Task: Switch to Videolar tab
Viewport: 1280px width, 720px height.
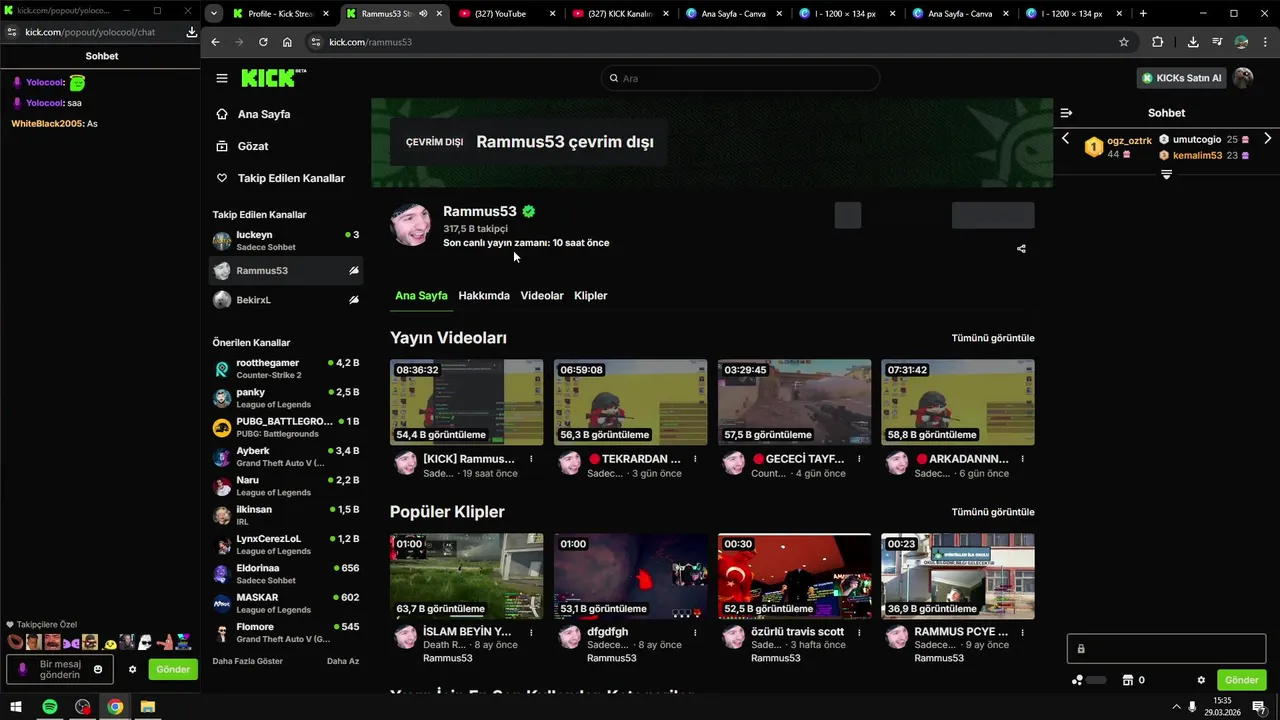Action: 542,296
